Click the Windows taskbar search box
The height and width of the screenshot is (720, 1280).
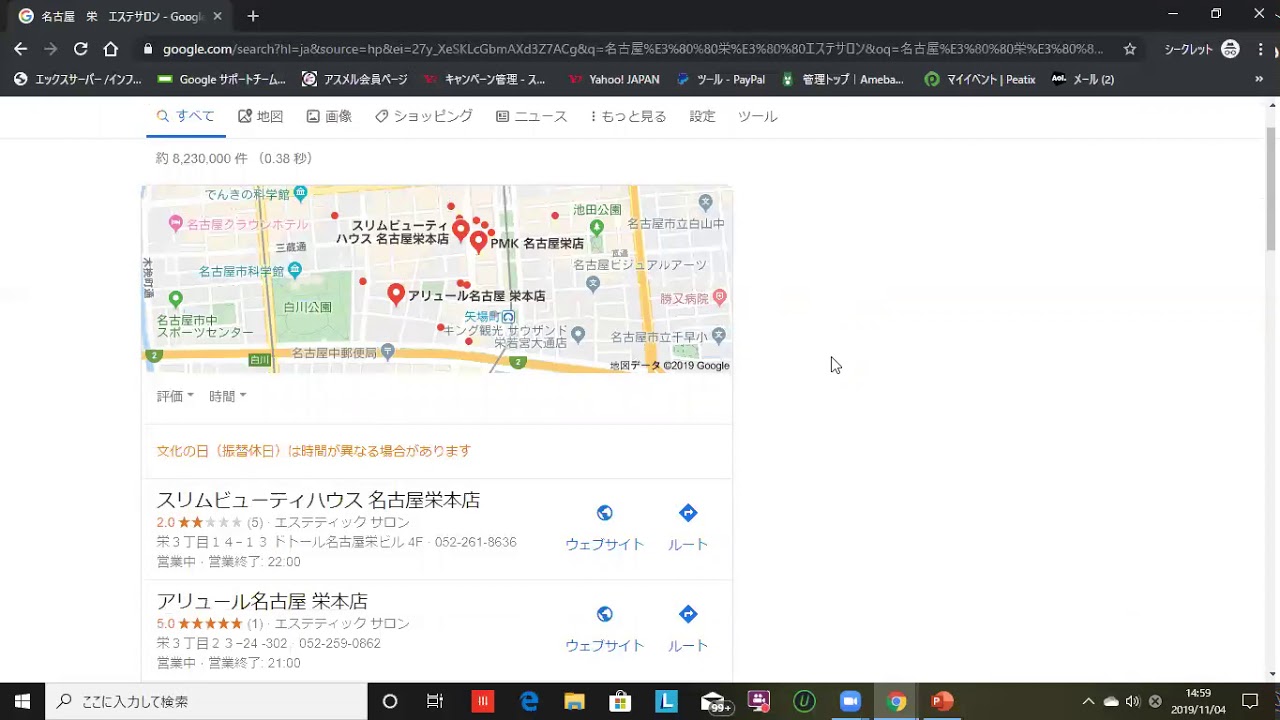click(207, 701)
